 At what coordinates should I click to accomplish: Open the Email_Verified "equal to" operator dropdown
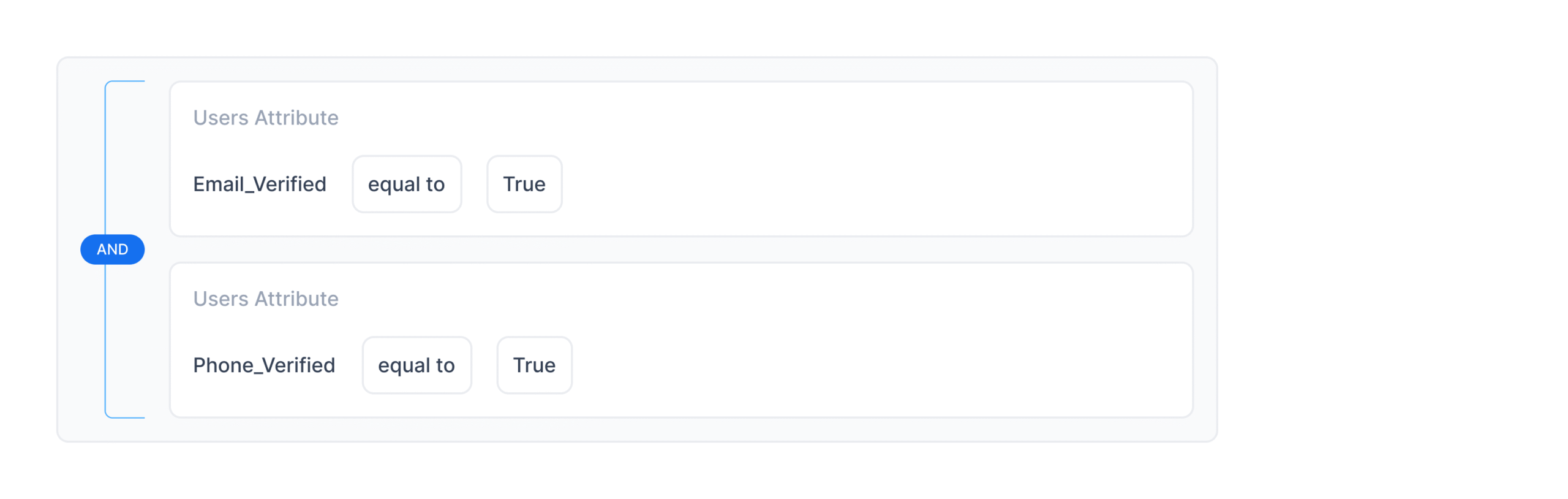(x=406, y=184)
